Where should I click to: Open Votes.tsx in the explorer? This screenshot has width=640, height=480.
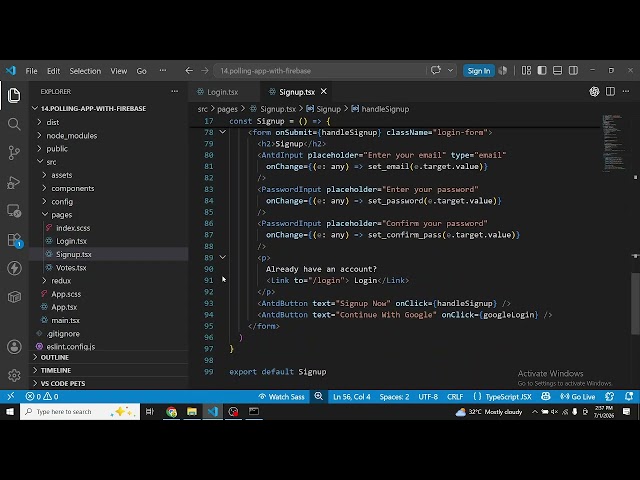(x=71, y=268)
